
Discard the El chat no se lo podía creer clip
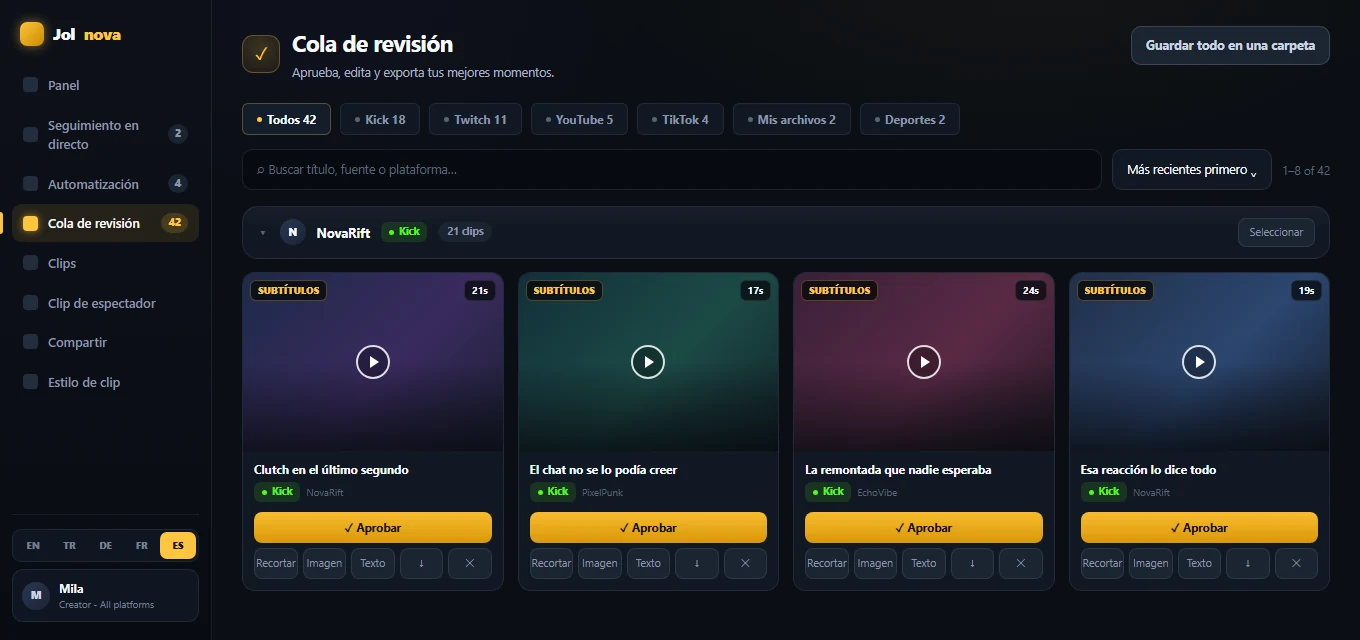pos(745,563)
